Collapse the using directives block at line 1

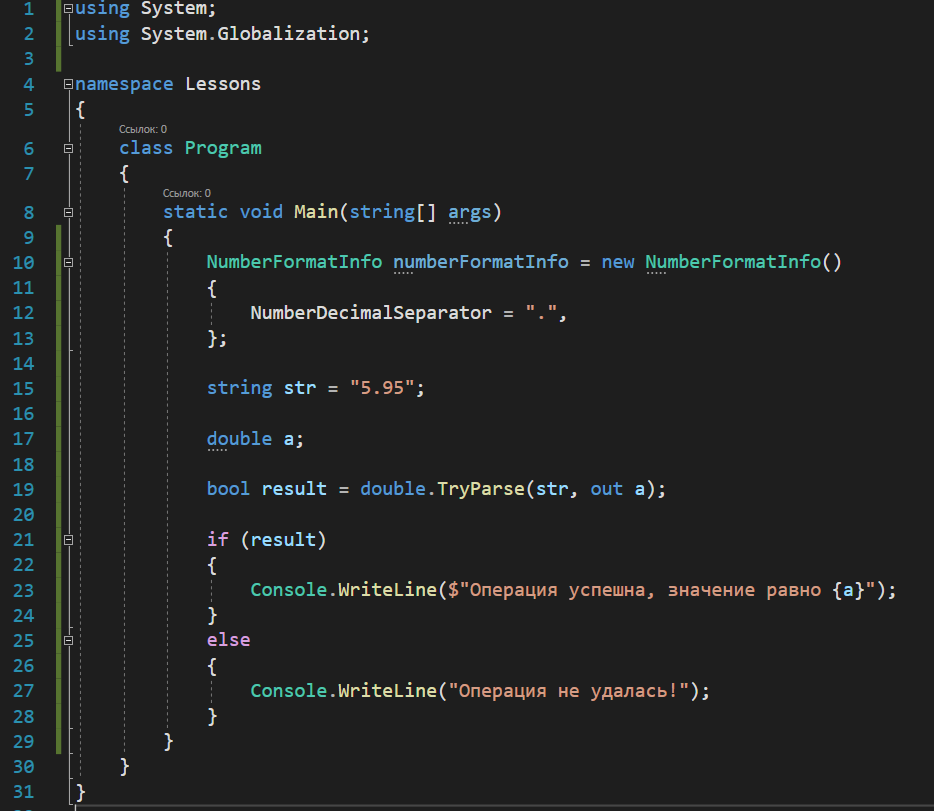tap(69, 8)
